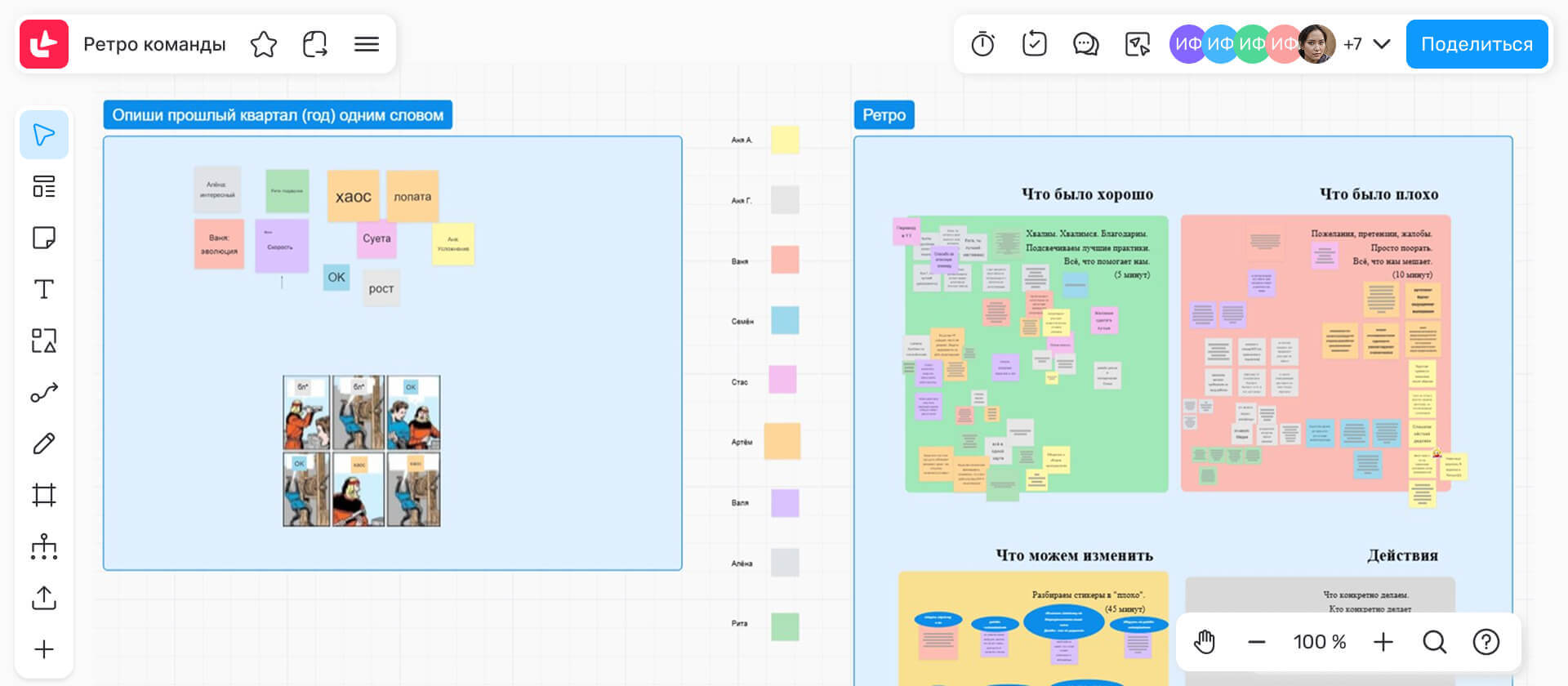
Task: Toggle the hand pan mode
Action: tap(1205, 642)
